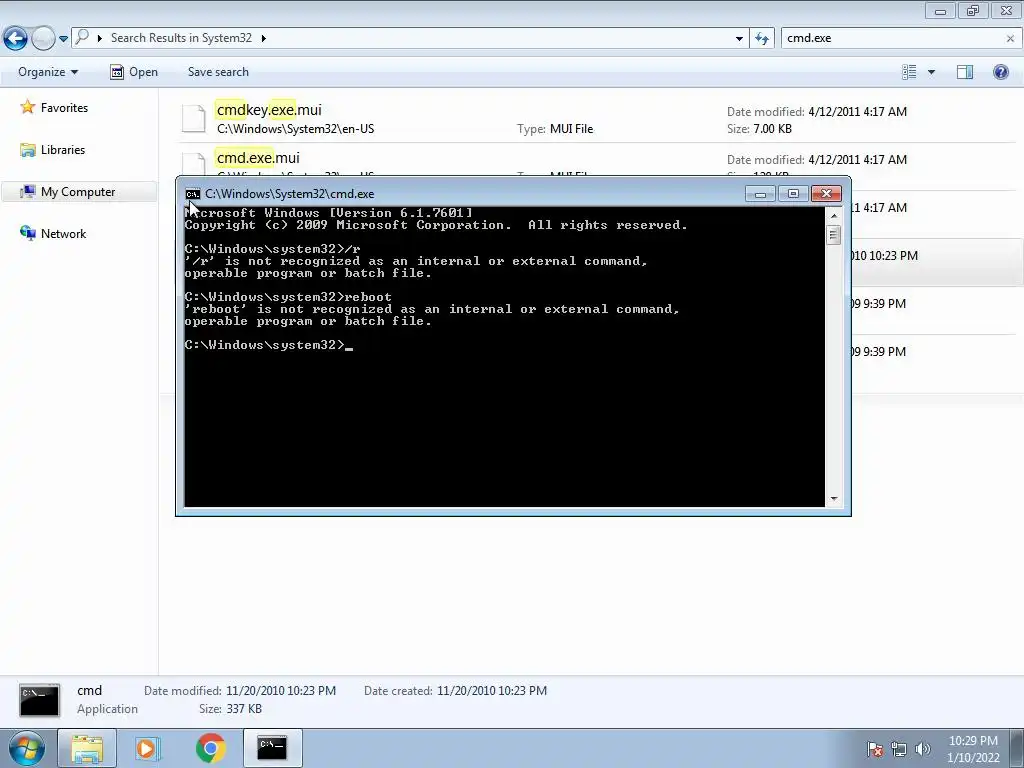Select Network in navigation pane

coord(63,233)
